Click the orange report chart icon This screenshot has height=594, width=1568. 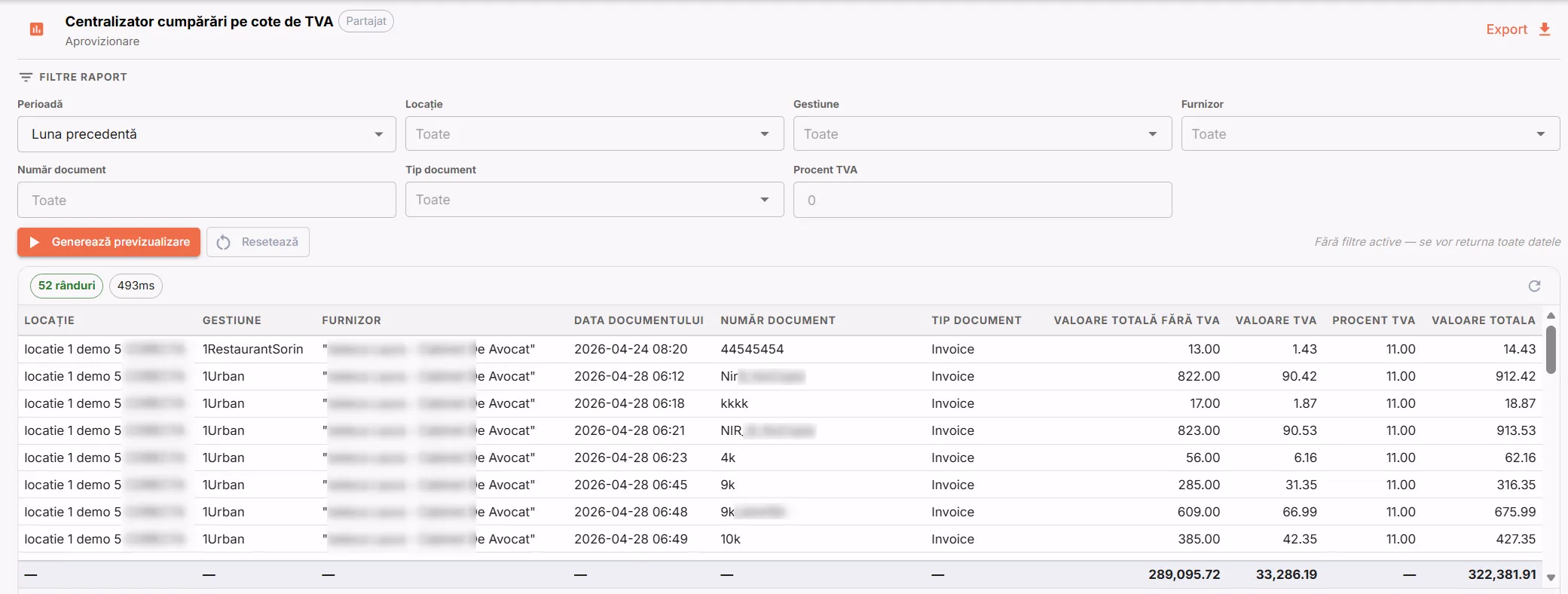pyautogui.click(x=36, y=29)
